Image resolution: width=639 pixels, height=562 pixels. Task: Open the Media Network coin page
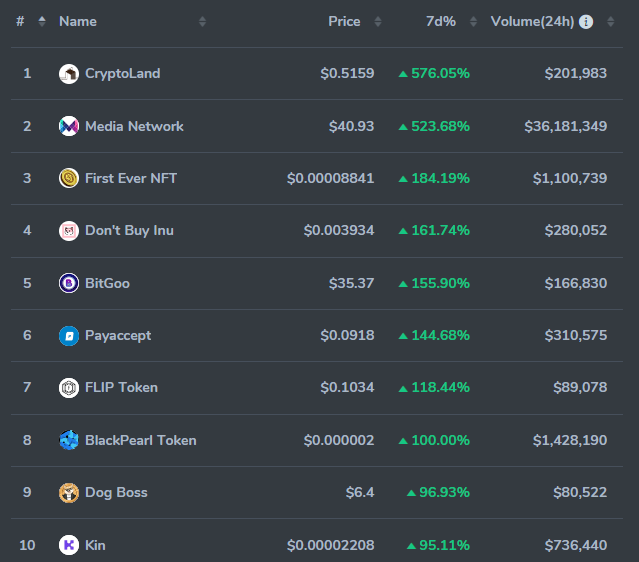(134, 126)
